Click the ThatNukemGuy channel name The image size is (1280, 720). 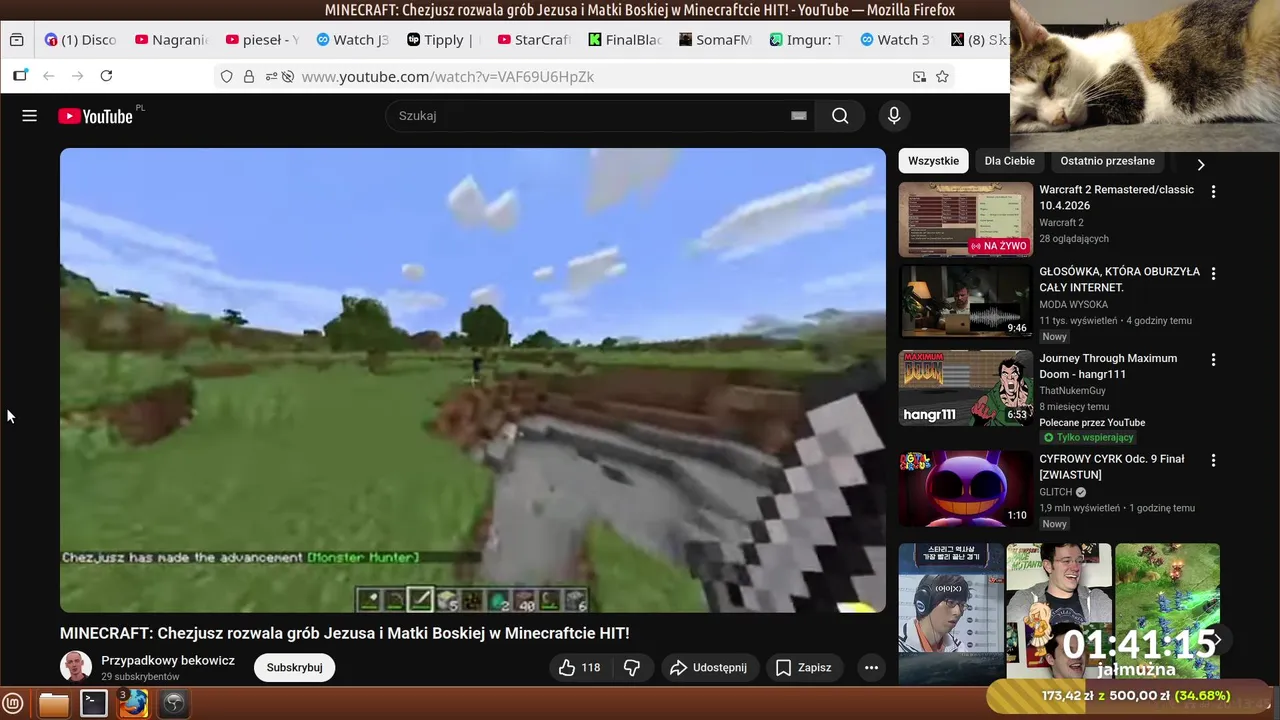tap(1072, 391)
